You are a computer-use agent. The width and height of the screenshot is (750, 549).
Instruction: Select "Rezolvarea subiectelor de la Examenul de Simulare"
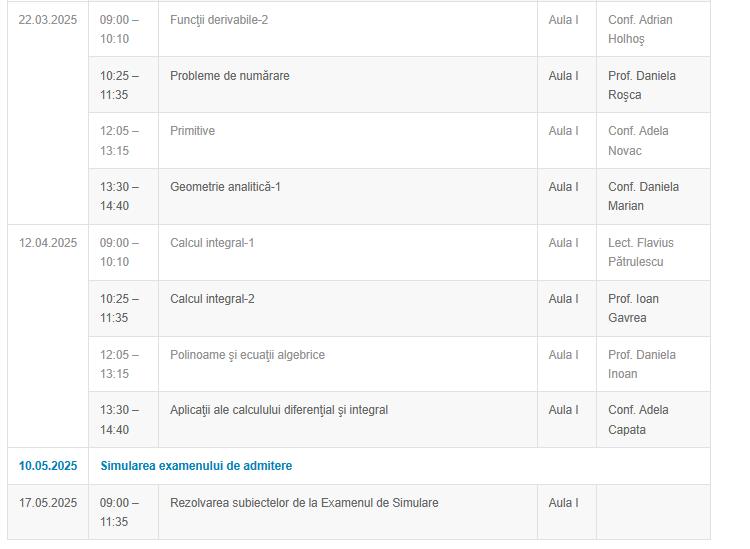pos(304,503)
